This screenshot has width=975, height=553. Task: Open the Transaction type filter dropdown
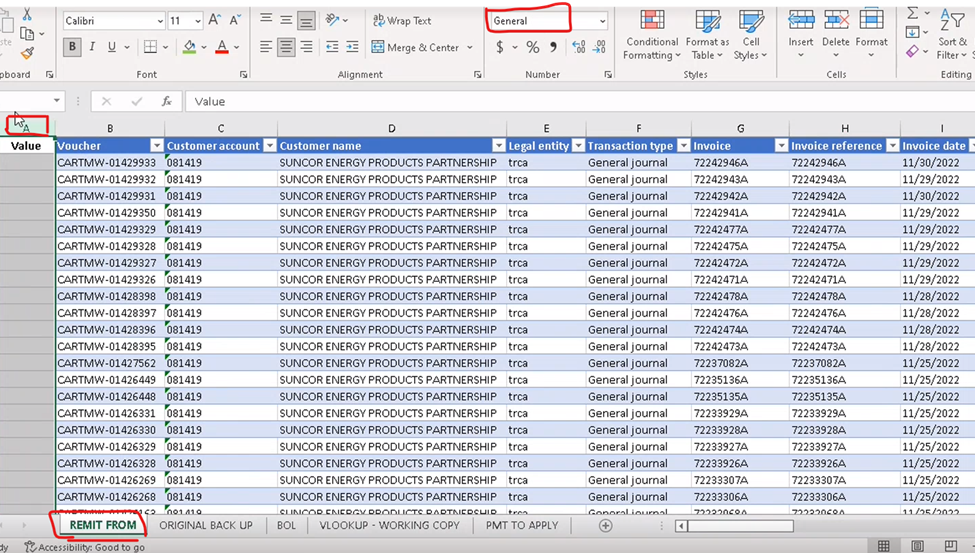[683, 146]
